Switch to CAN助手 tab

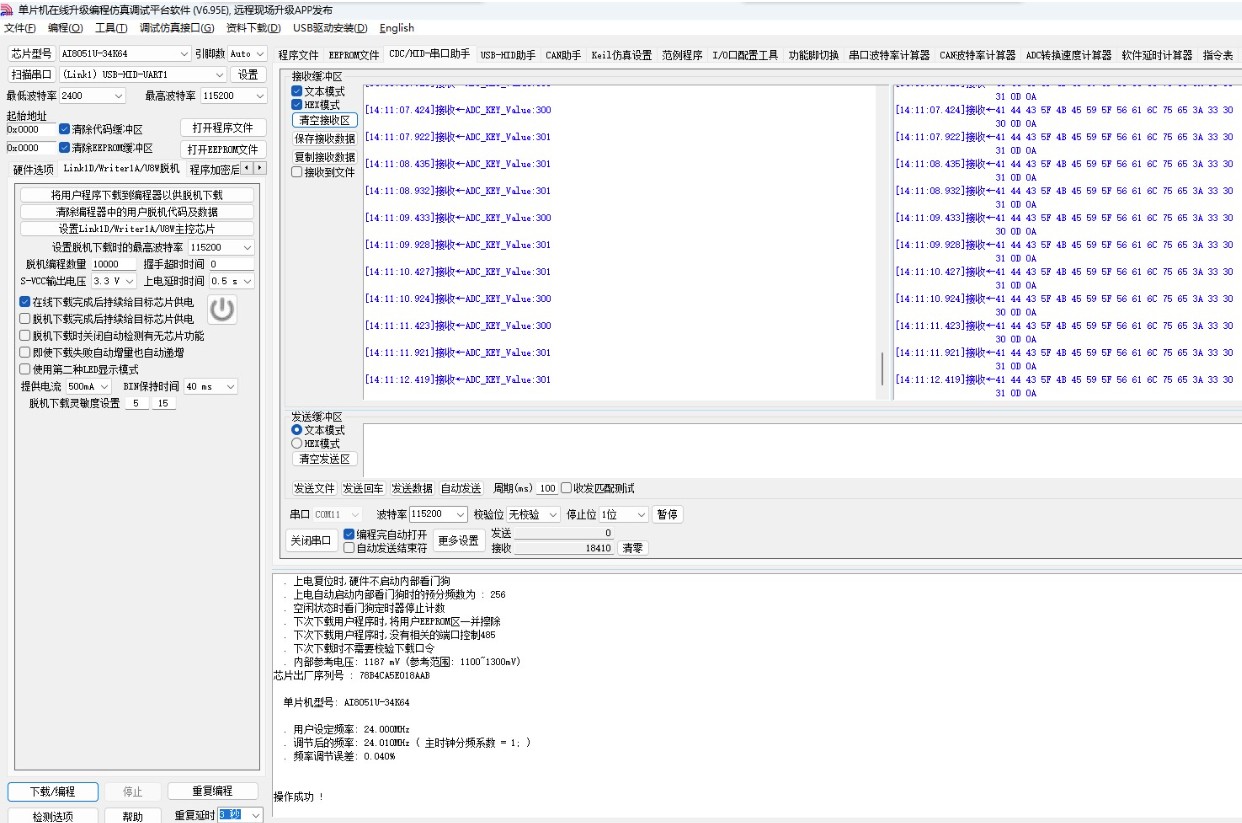pos(563,55)
